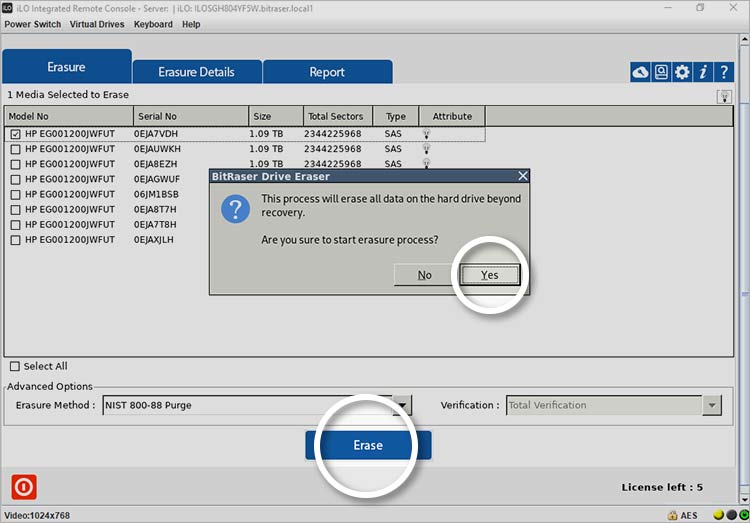Open the Power Switch menu

pos(33,24)
